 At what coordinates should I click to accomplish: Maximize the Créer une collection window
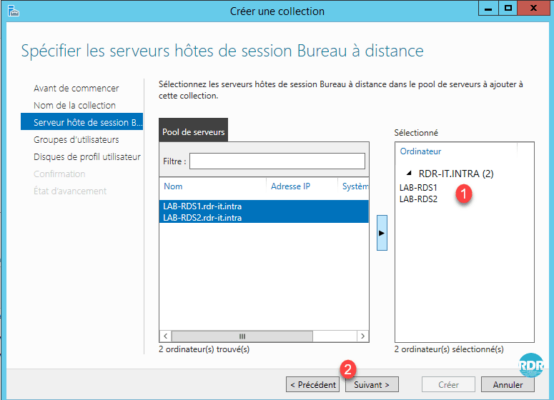point(508,8)
